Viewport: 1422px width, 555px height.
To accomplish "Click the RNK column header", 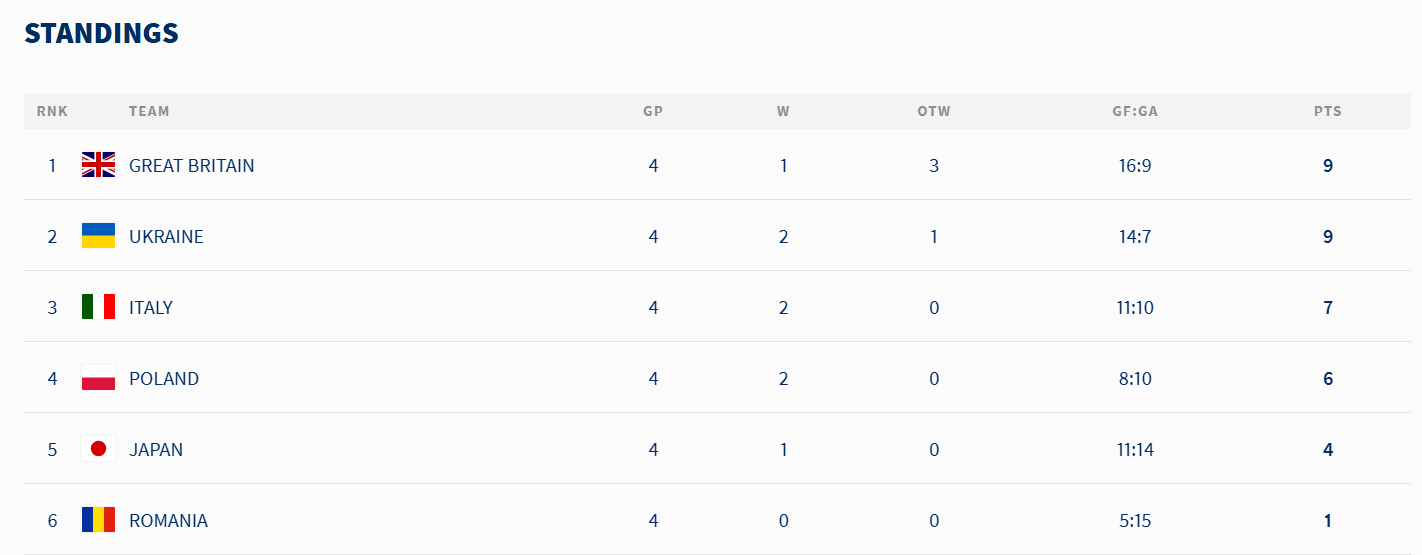I will point(52,111).
